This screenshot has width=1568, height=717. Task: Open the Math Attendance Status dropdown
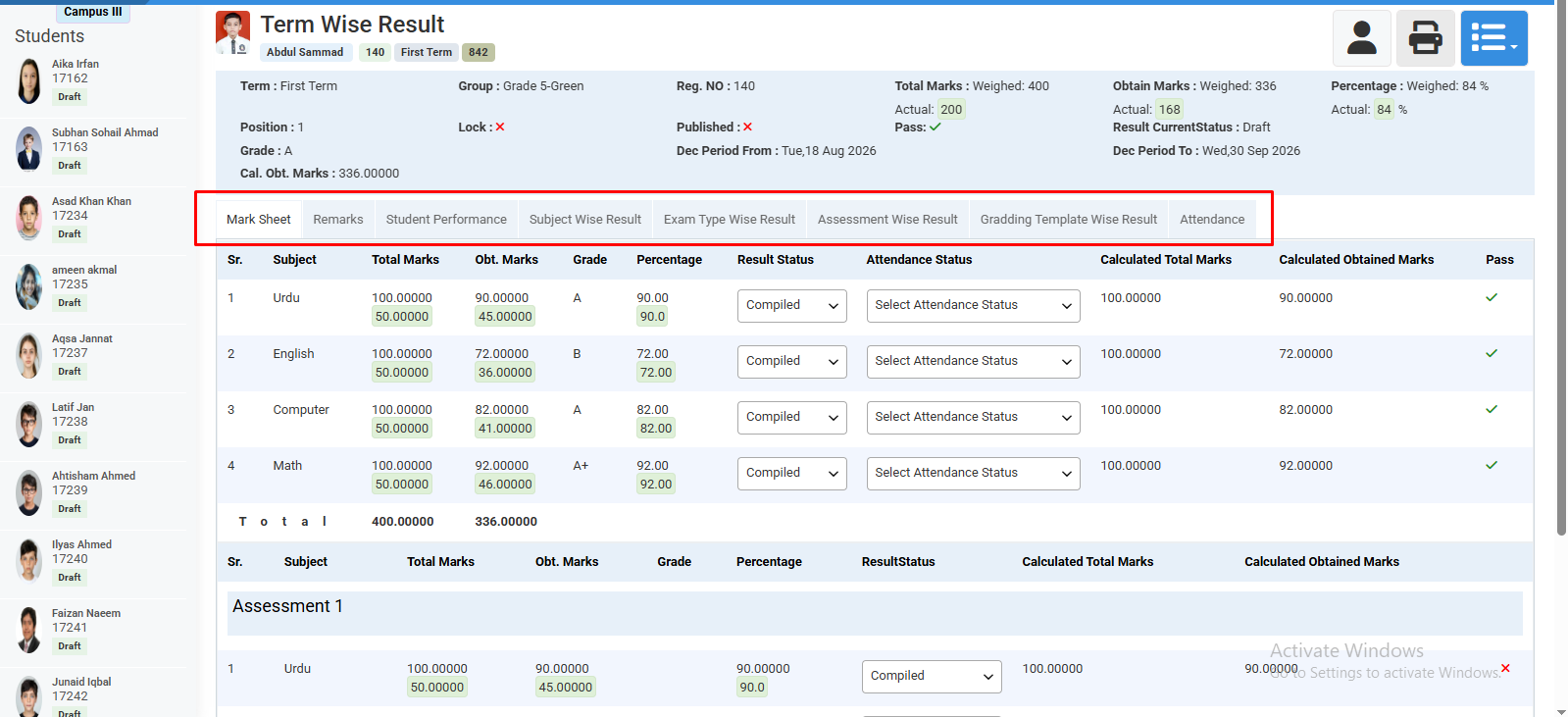[x=973, y=473]
